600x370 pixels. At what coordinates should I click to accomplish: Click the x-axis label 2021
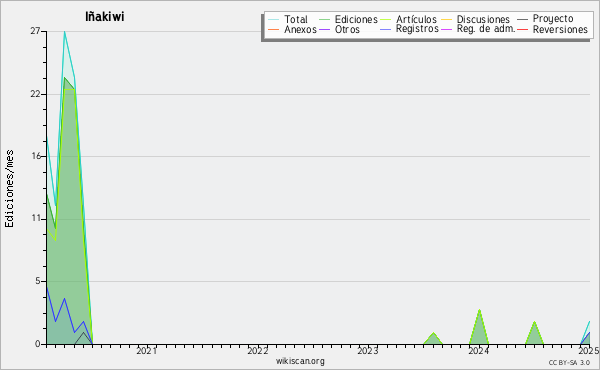pyautogui.click(x=147, y=351)
